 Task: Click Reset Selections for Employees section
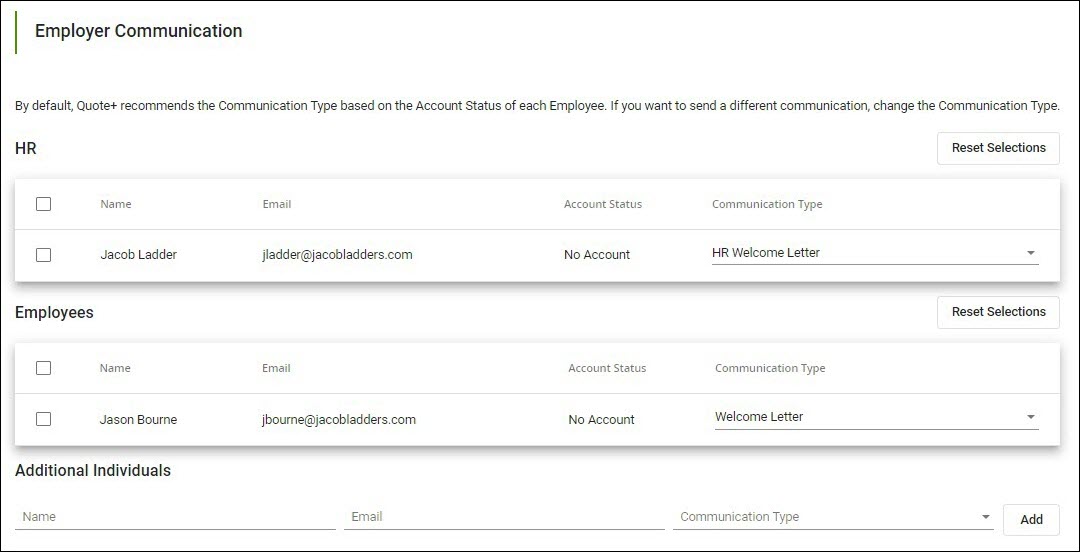[x=998, y=312]
